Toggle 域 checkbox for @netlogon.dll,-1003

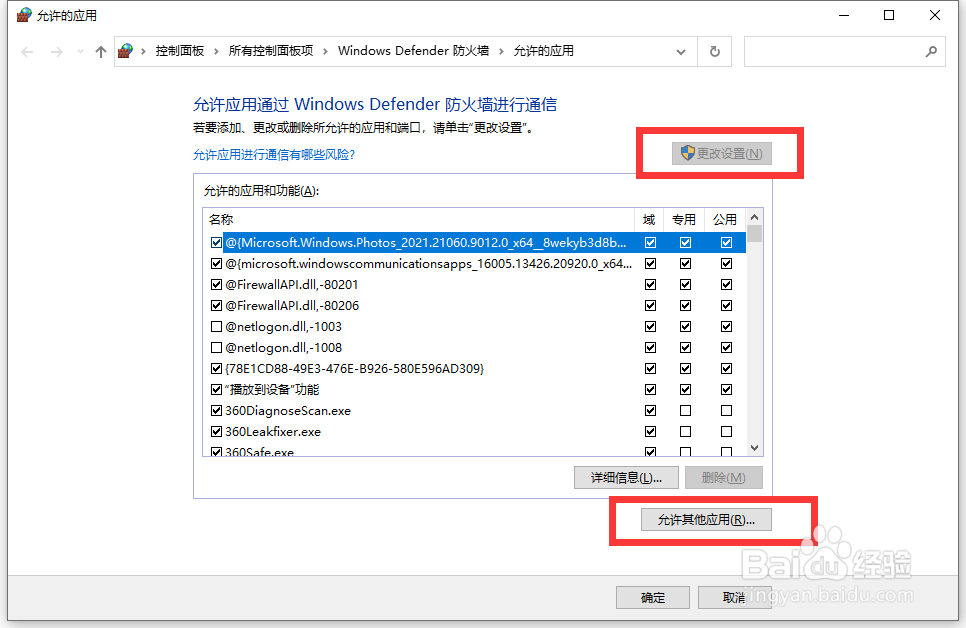coord(650,327)
